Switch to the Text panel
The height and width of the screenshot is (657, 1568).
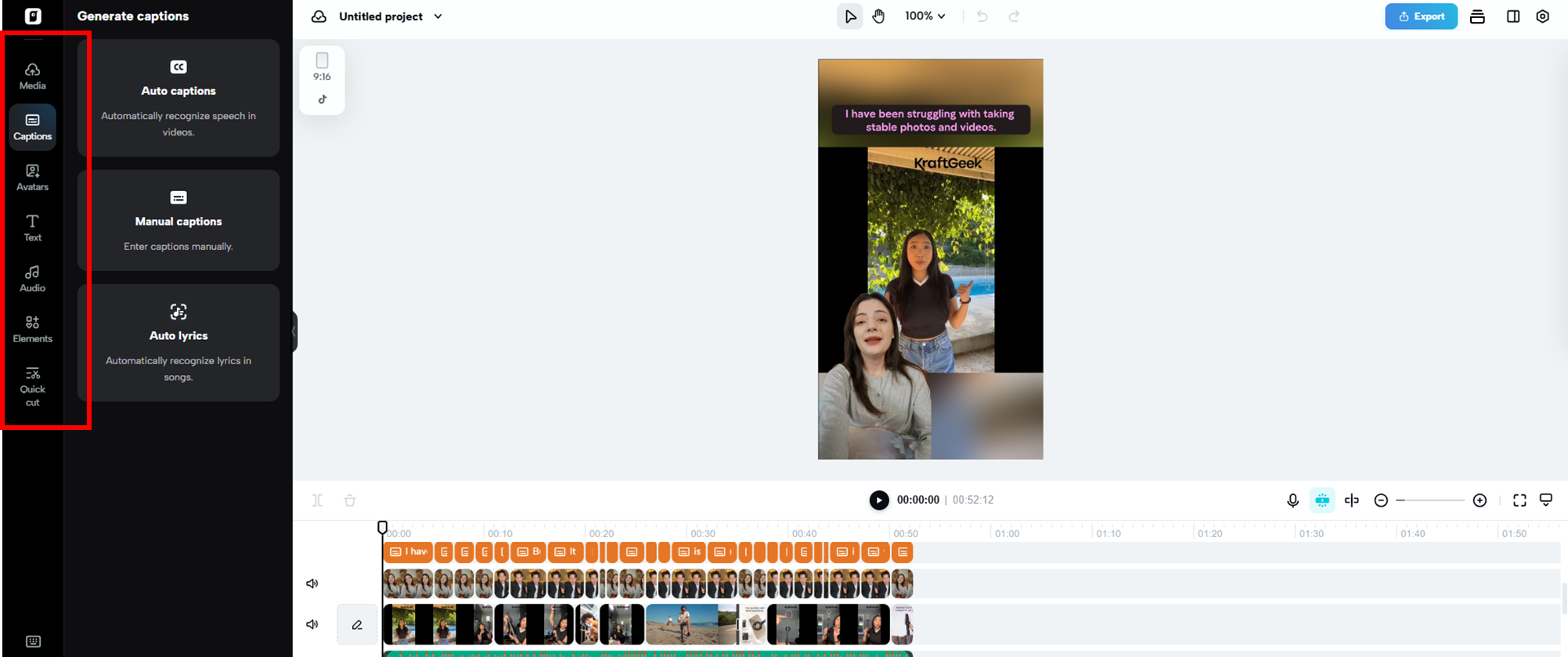click(32, 228)
